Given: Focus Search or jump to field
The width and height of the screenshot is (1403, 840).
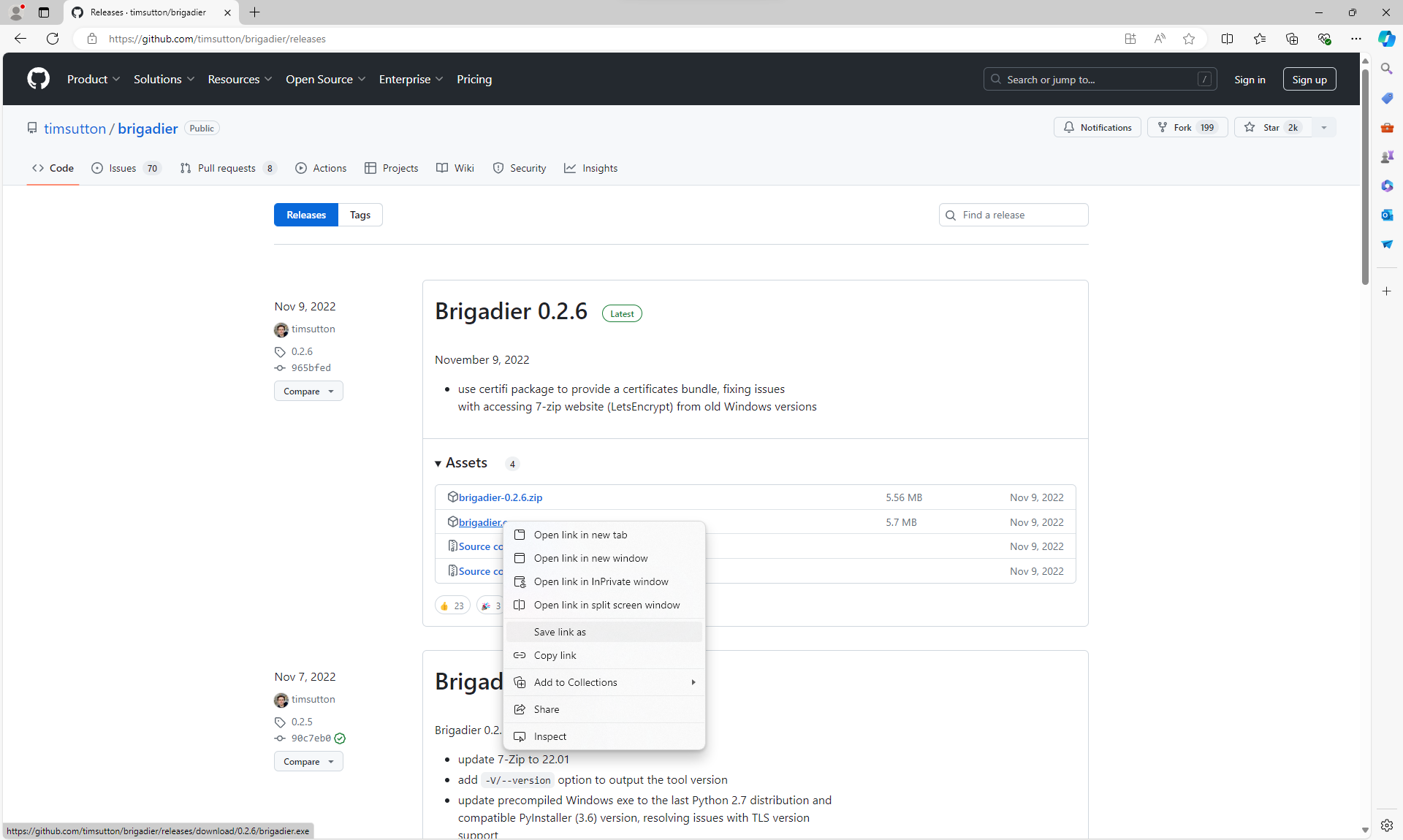Looking at the screenshot, I should point(1100,80).
